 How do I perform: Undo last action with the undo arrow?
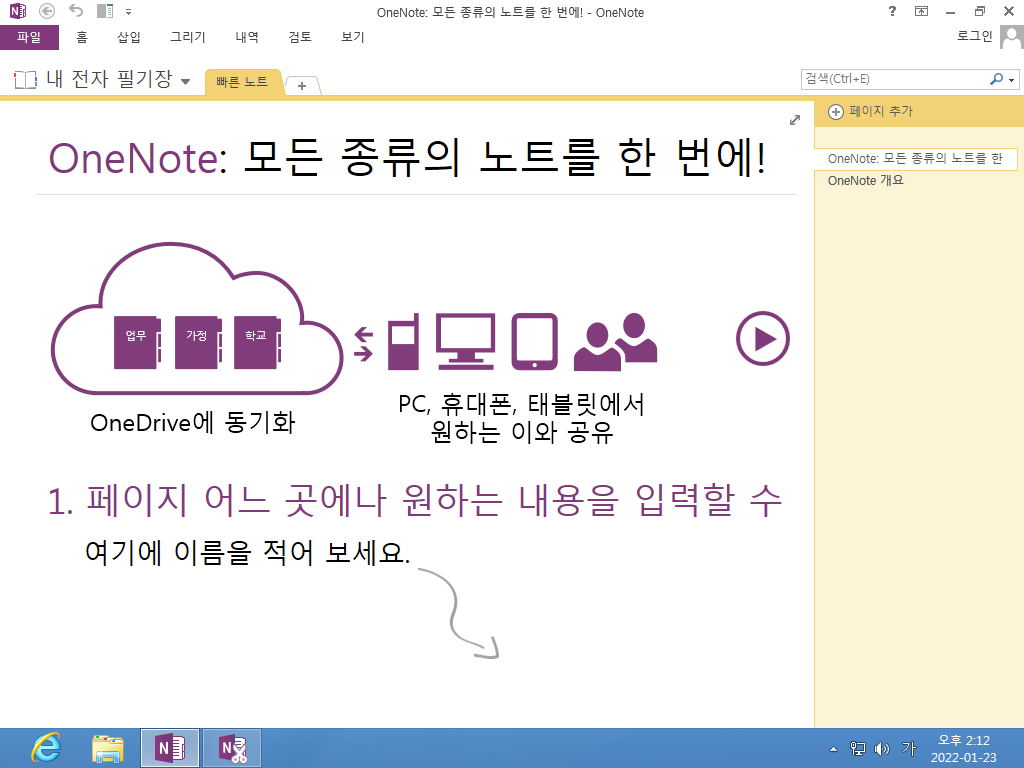click(76, 10)
